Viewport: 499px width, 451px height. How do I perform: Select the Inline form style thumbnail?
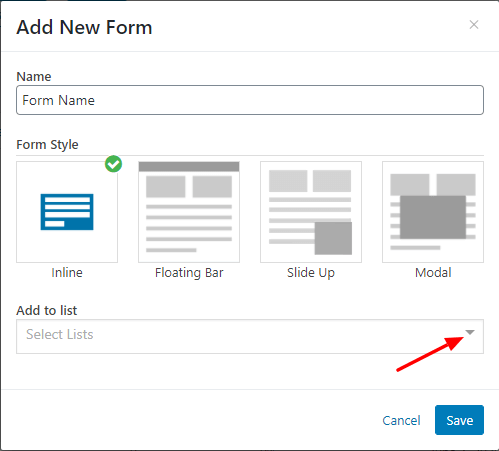[x=67, y=212]
